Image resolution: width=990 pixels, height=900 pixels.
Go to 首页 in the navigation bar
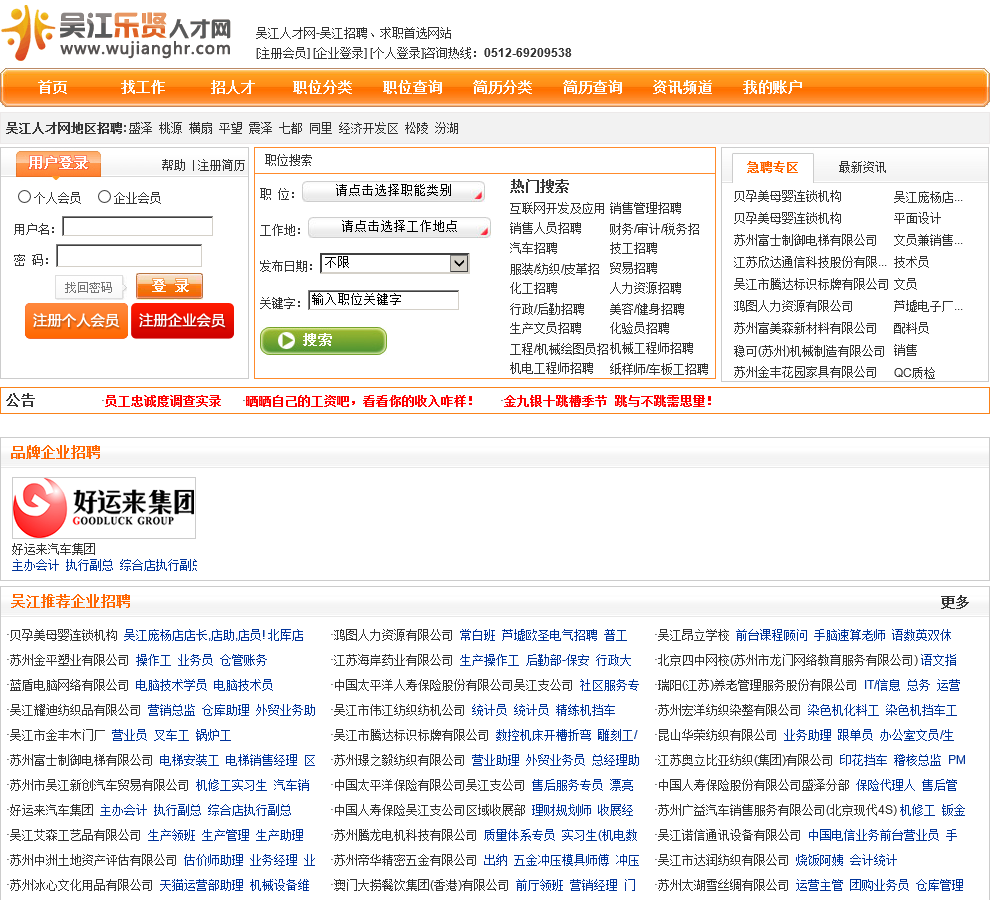click(x=52, y=87)
